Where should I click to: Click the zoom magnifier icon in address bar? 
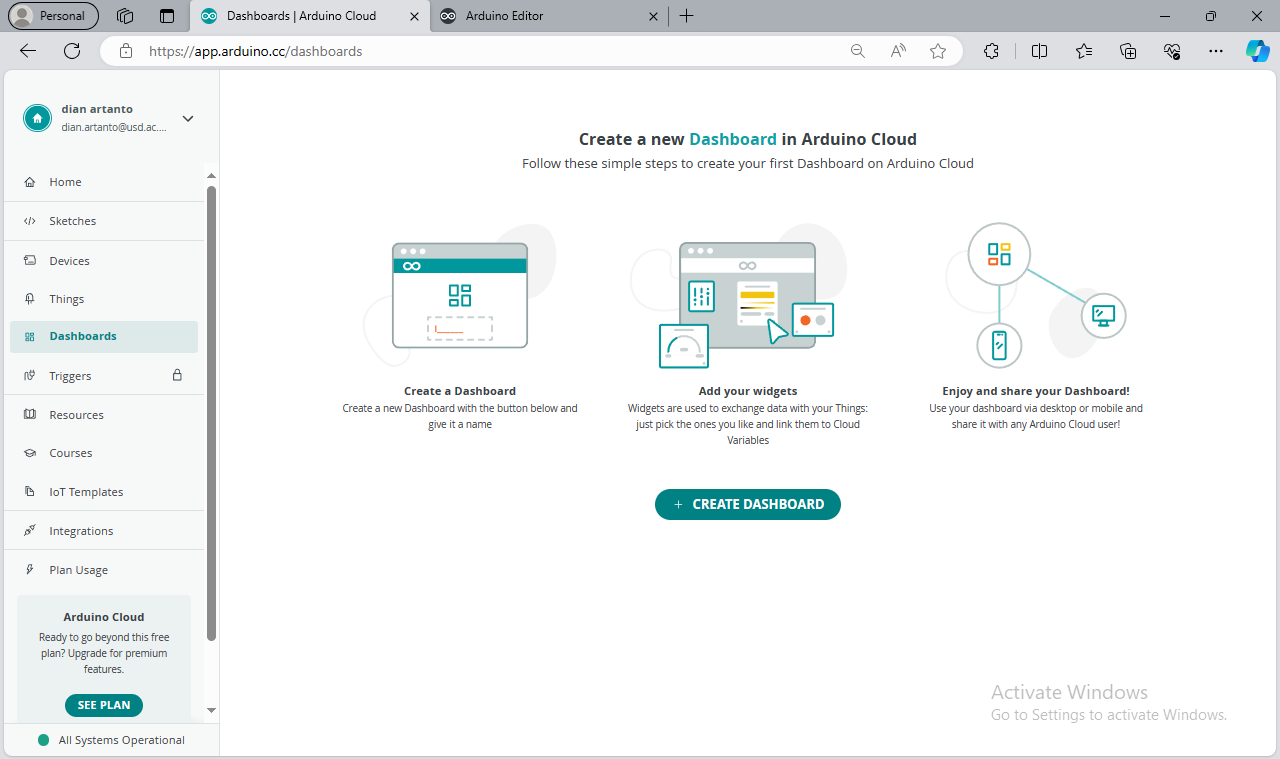857,51
